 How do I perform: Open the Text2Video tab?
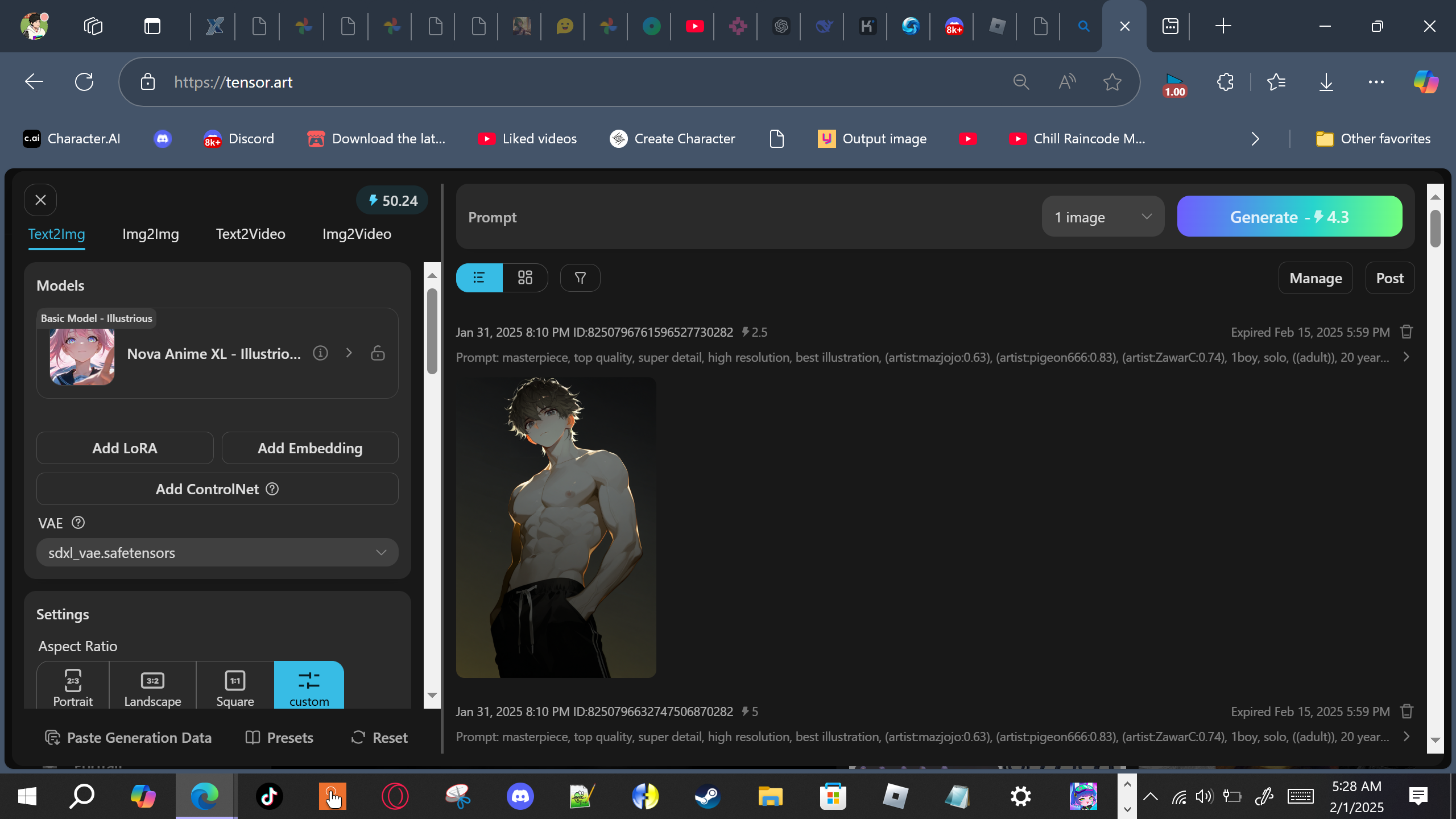point(250,234)
